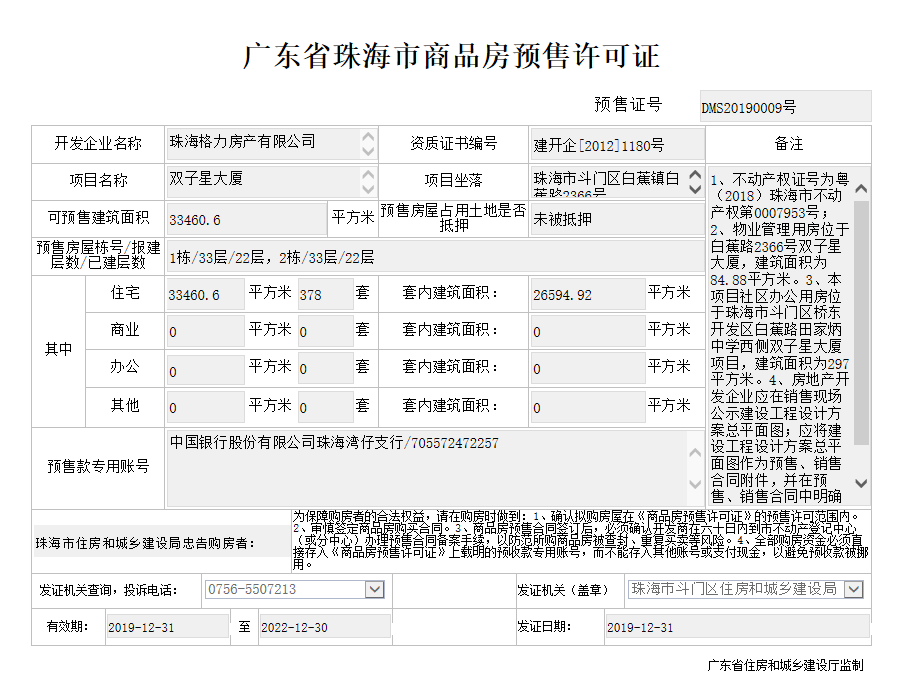
Task: Click the residential area field 33460.6
Action: [205, 295]
